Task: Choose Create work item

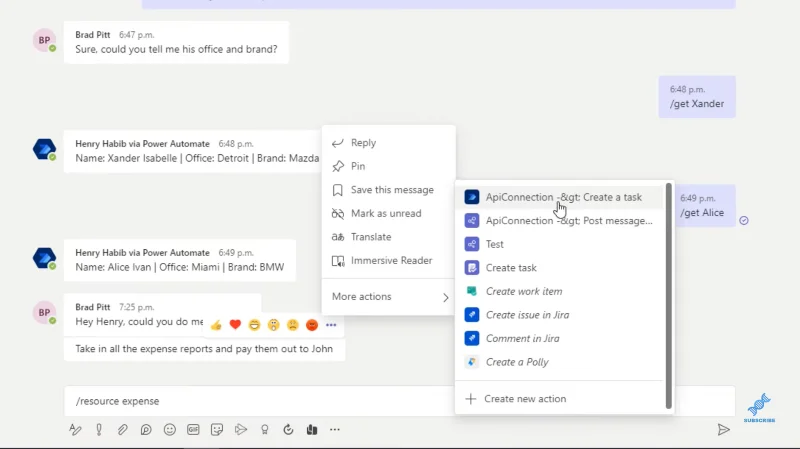Action: coord(560,291)
